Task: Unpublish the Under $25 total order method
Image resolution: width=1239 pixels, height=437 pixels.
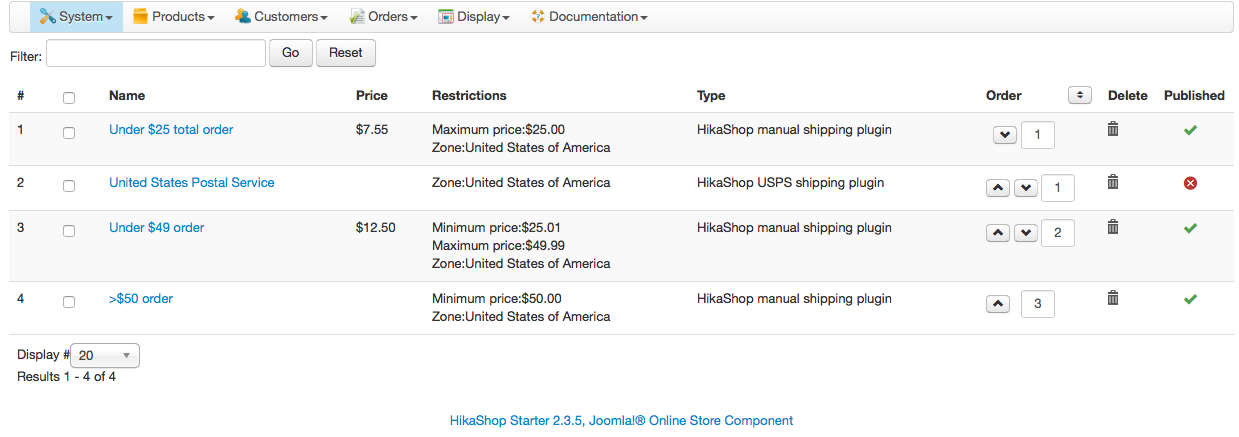Action: [1190, 130]
